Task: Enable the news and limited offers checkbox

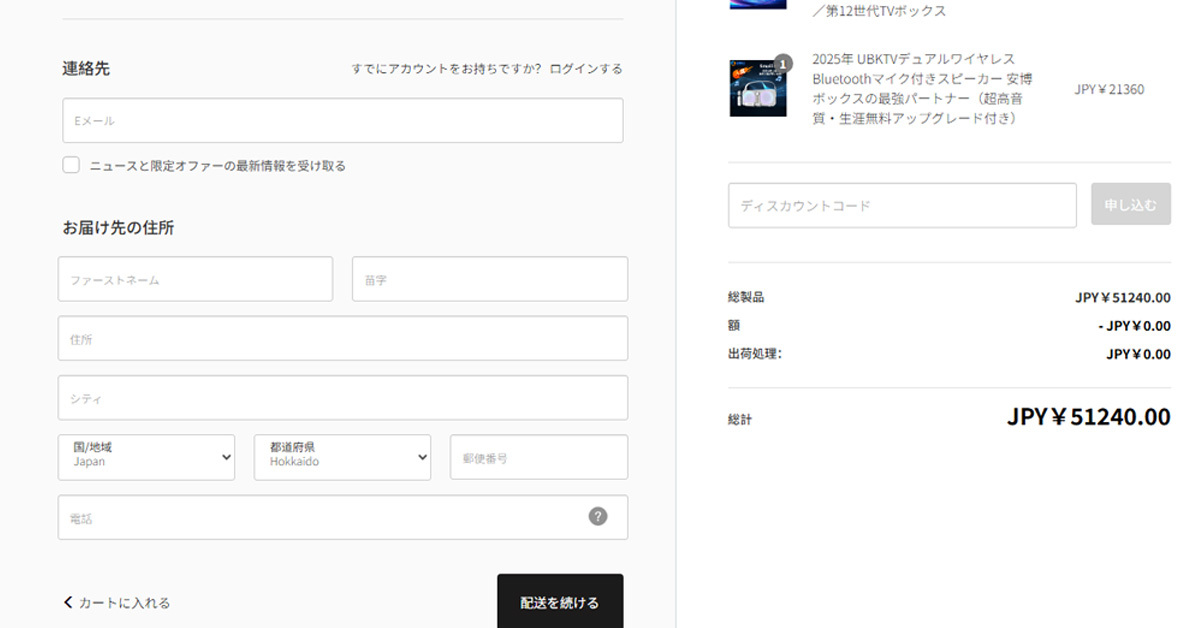Action: point(71,165)
